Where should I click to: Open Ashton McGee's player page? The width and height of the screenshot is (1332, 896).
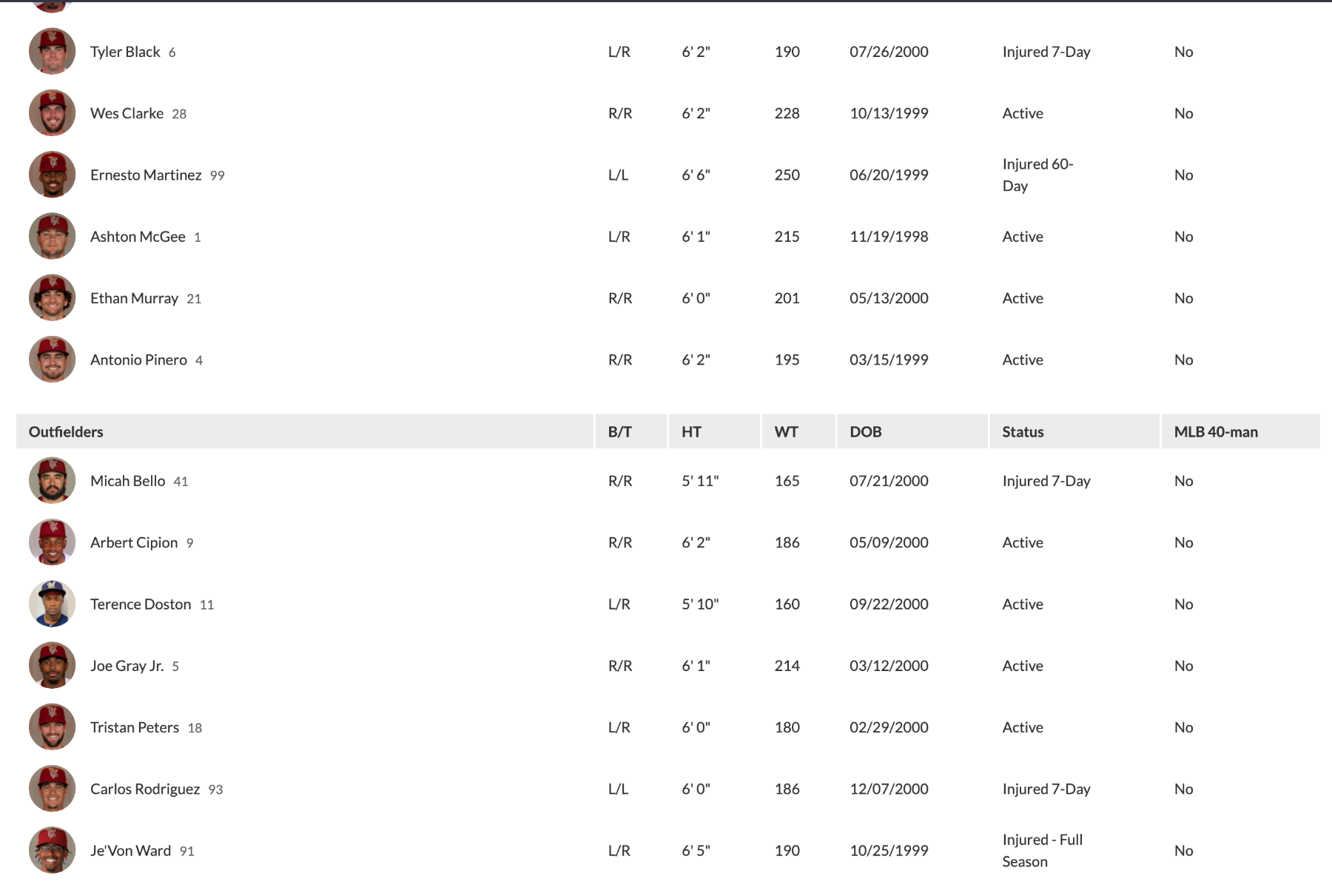[x=138, y=237]
